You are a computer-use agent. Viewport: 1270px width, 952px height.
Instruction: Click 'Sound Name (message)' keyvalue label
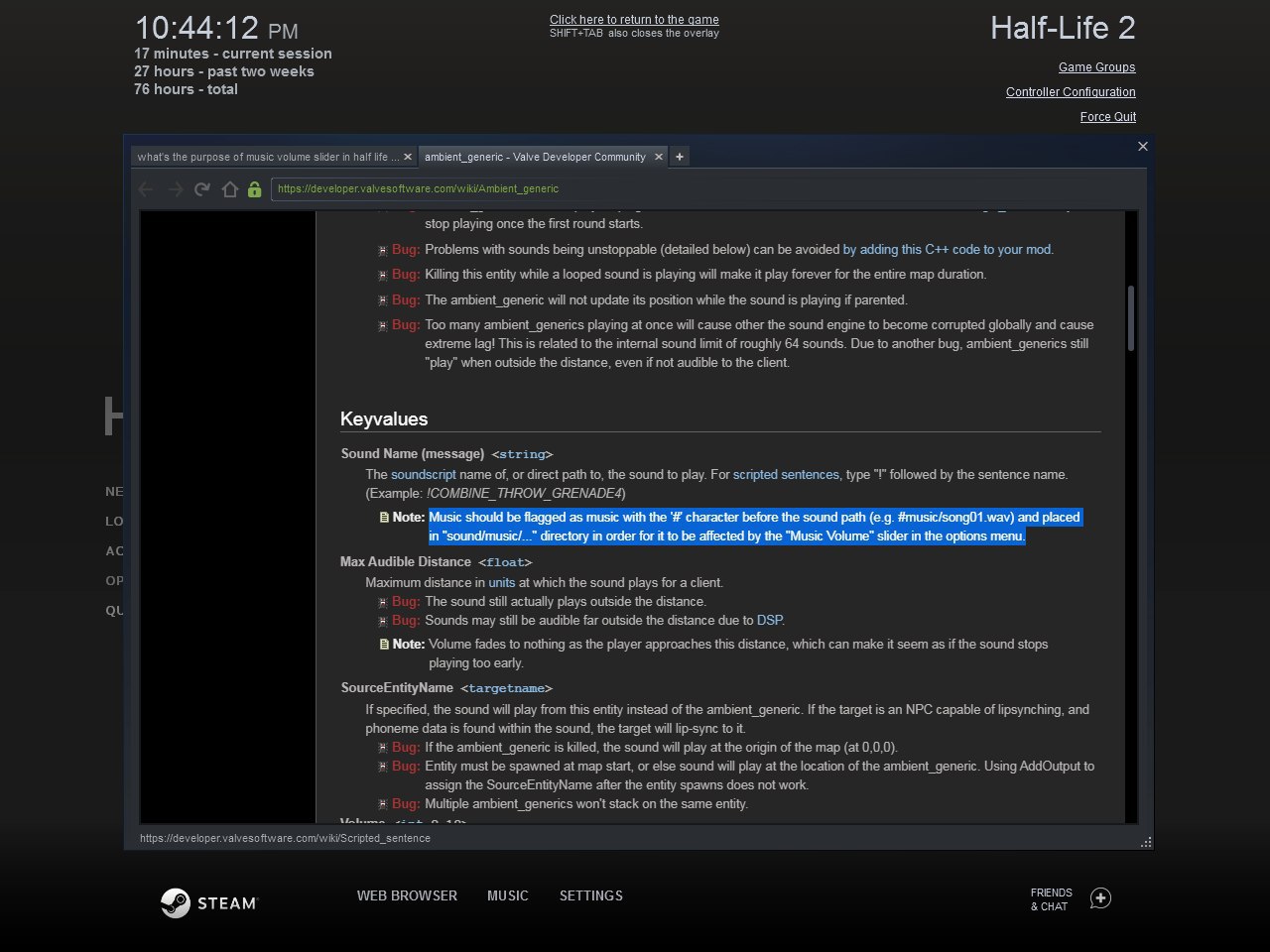413,454
